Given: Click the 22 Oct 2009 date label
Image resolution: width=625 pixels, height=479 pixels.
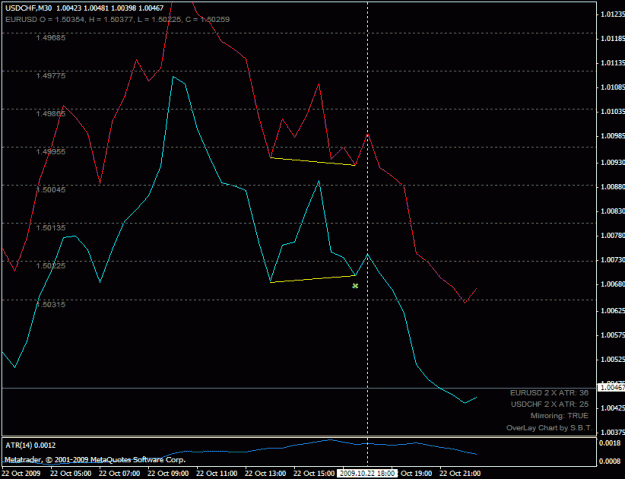Looking at the screenshot, I should coord(22,473).
